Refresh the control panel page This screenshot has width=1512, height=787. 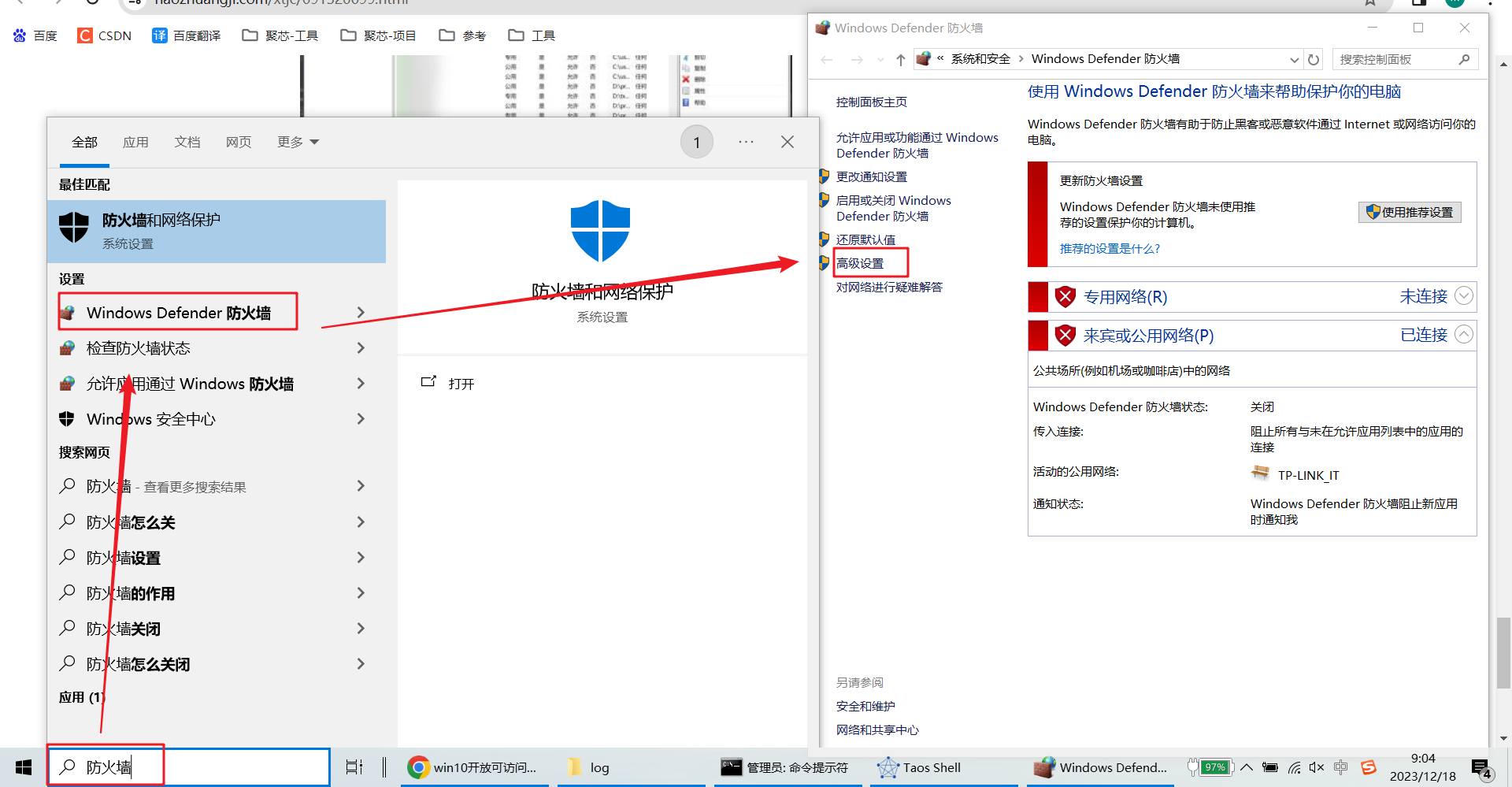pyautogui.click(x=1314, y=59)
